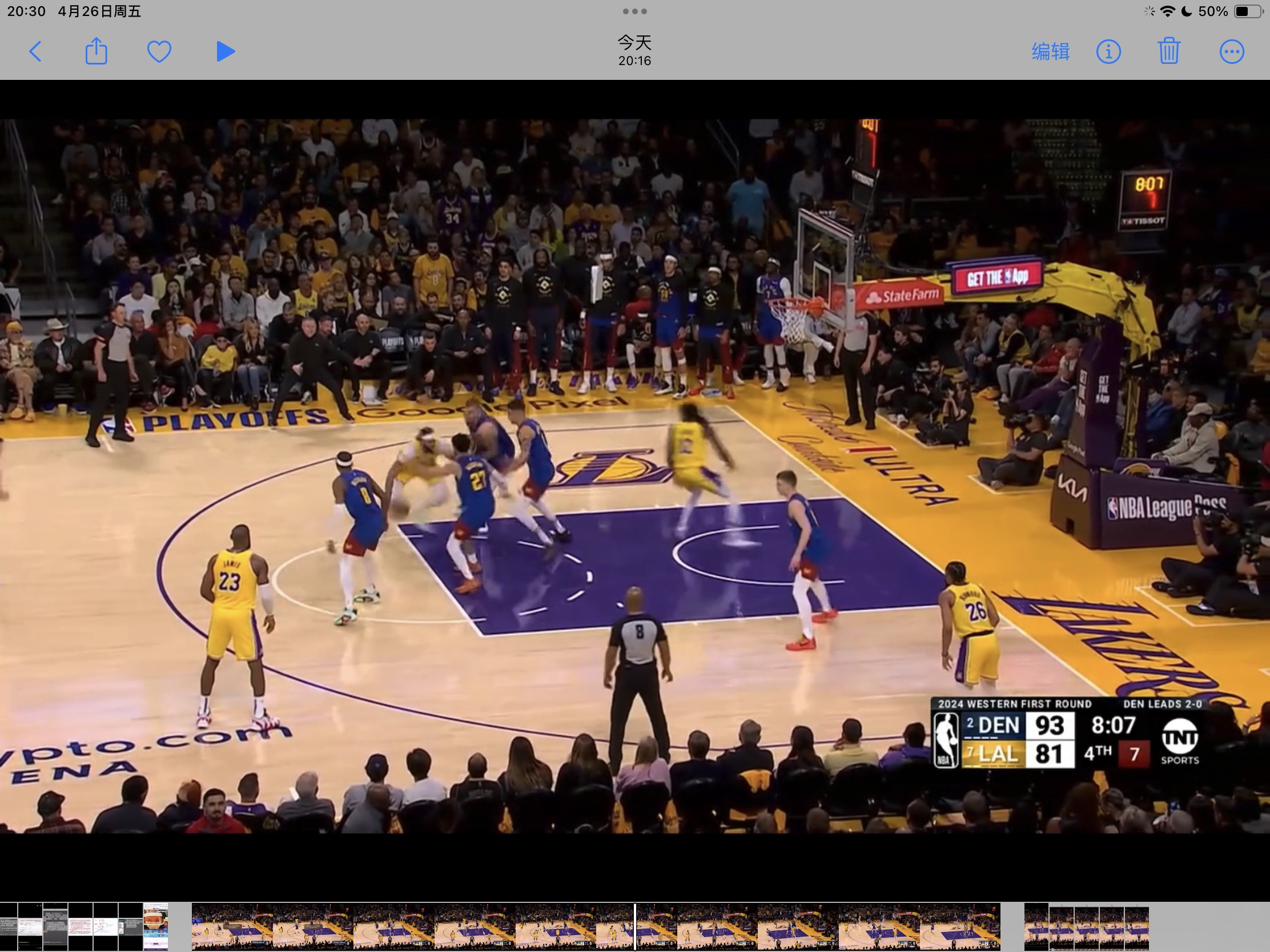
Task: Open the share sheet icon
Action: click(x=97, y=50)
